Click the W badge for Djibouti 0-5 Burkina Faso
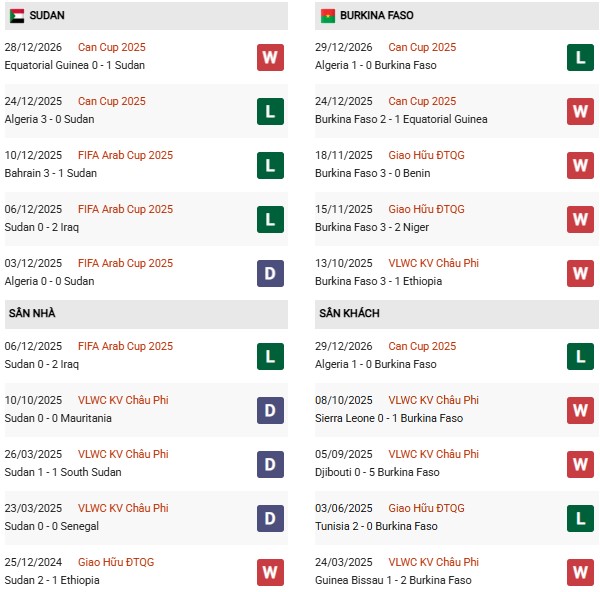600x592 pixels. (581, 463)
